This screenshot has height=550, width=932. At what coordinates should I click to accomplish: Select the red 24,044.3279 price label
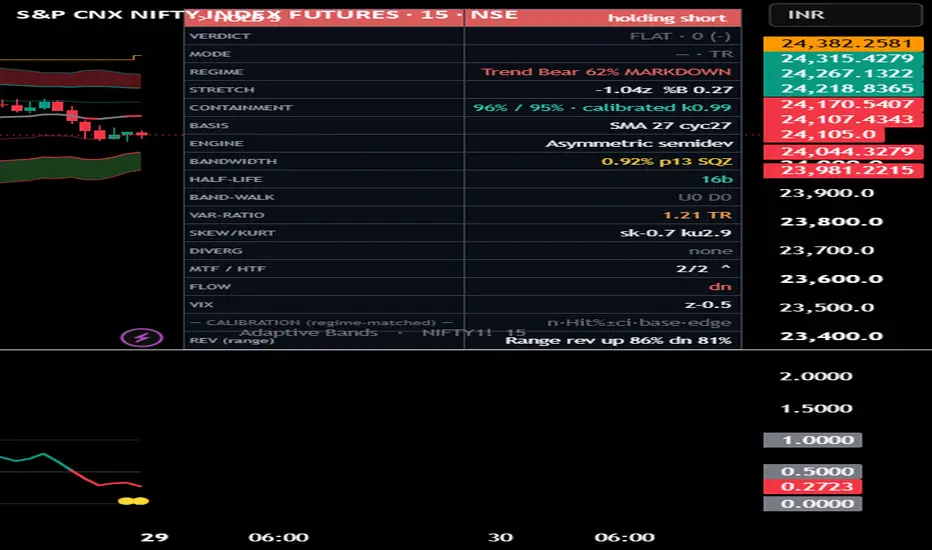(x=843, y=152)
